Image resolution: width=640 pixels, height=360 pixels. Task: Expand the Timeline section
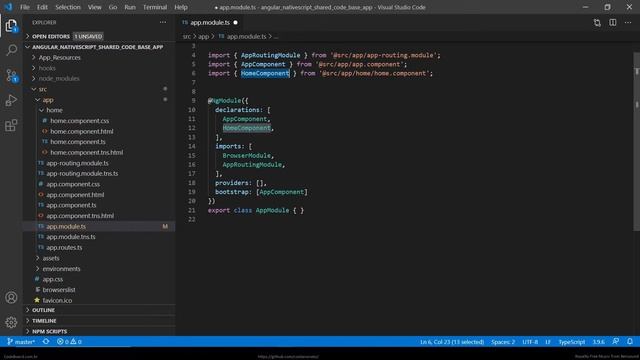[99, 321]
